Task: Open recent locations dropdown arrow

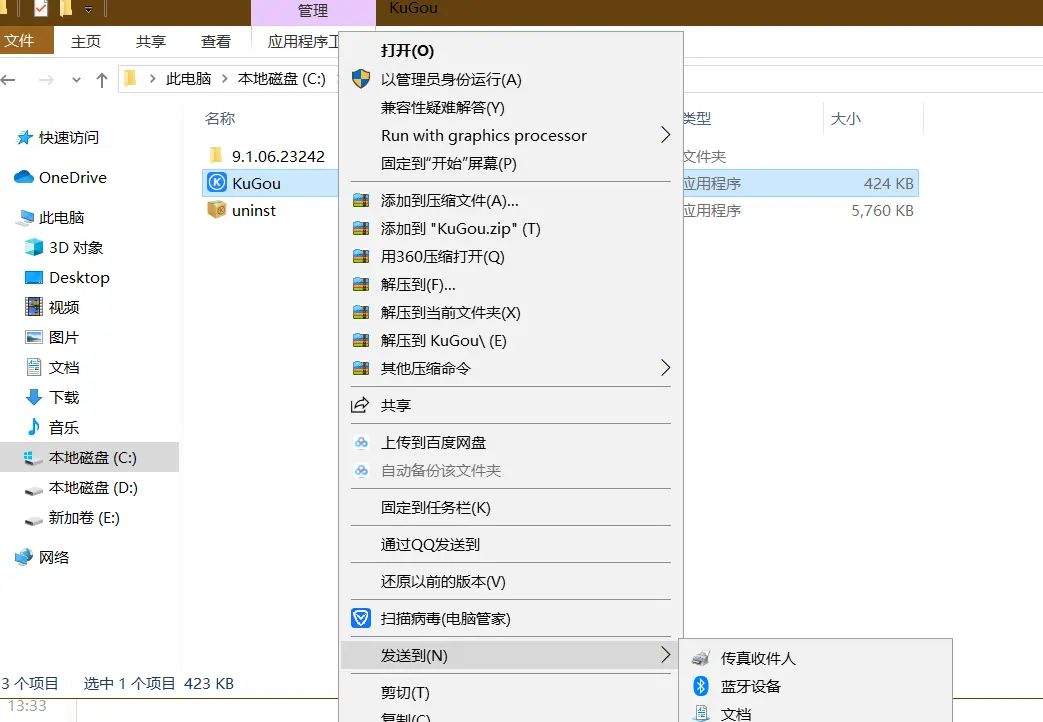Action: (76, 81)
